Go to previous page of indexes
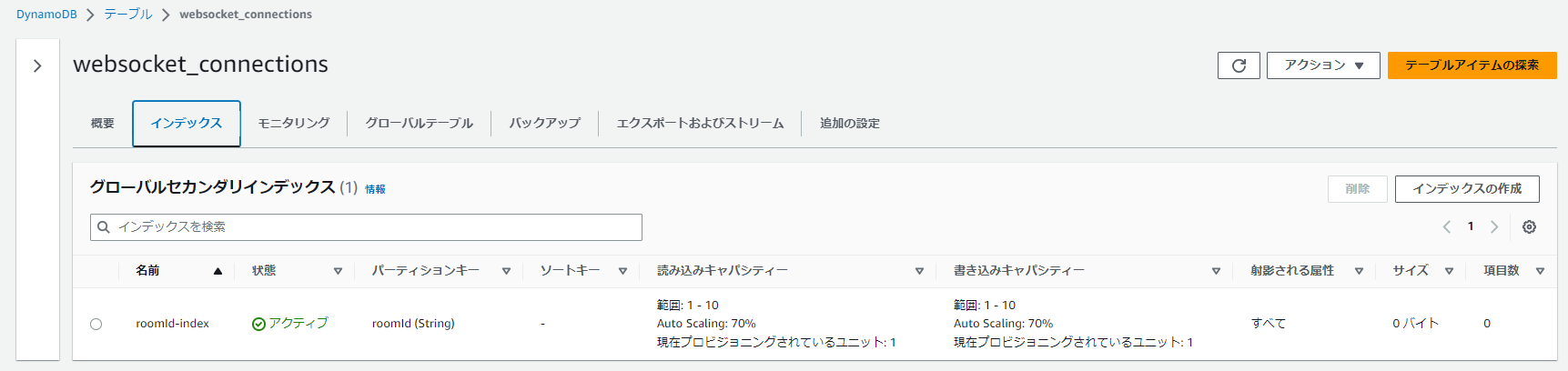This screenshot has width=1568, height=371. (x=1446, y=227)
